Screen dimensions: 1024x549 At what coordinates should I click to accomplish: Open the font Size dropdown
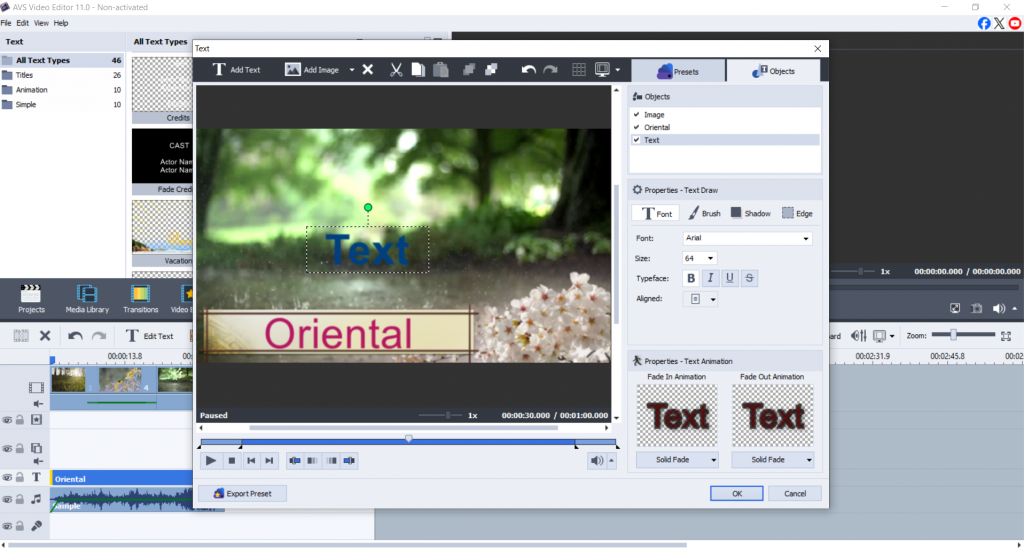(x=700, y=258)
